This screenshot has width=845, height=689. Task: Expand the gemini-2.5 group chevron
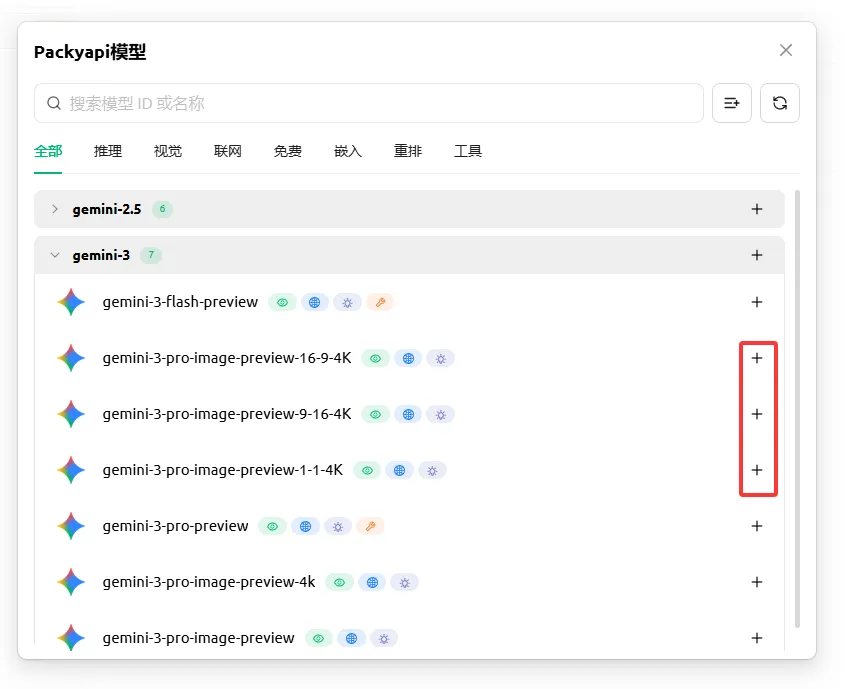[54, 209]
